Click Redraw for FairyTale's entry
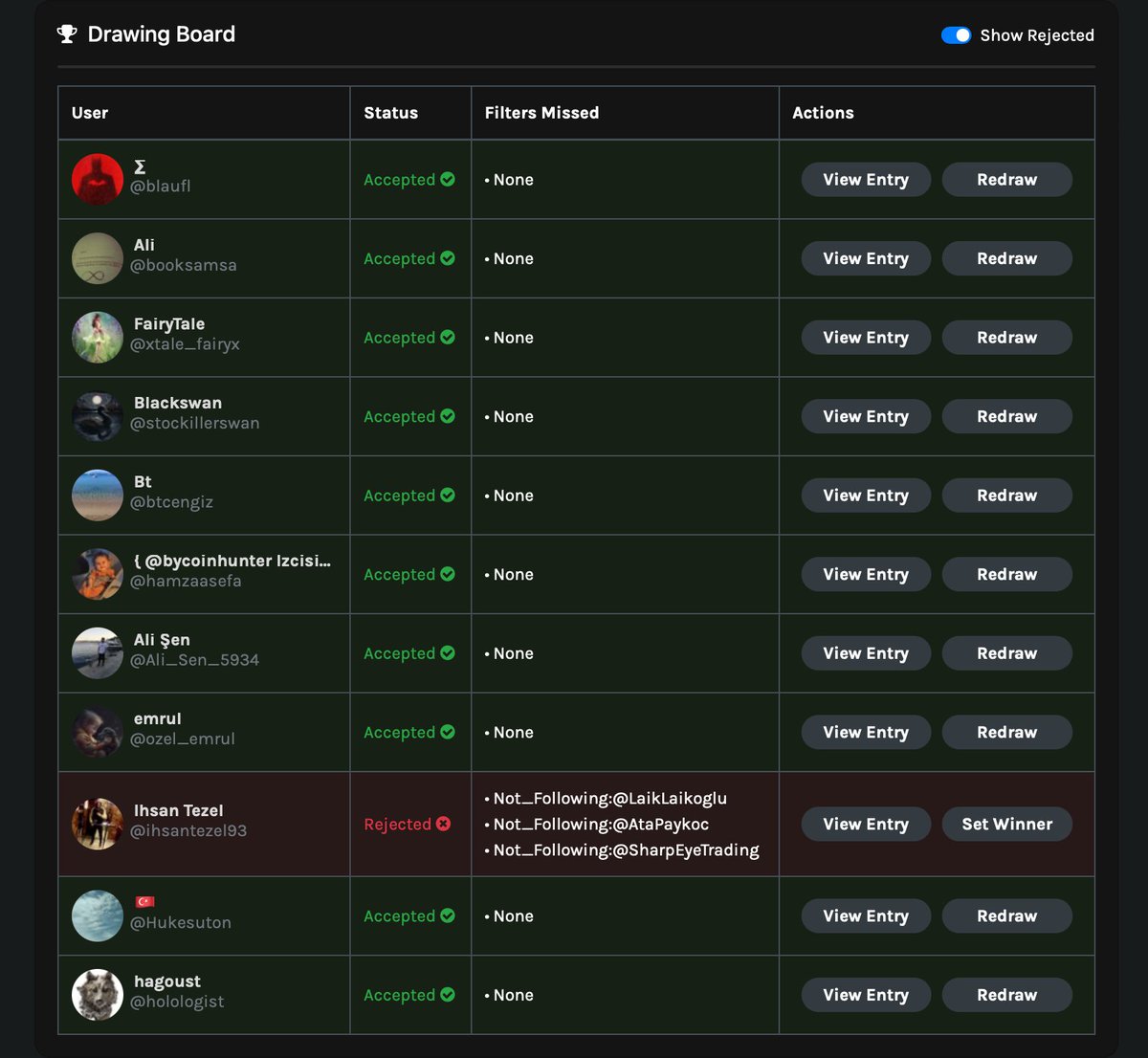1148x1058 pixels. pyautogui.click(x=1006, y=337)
